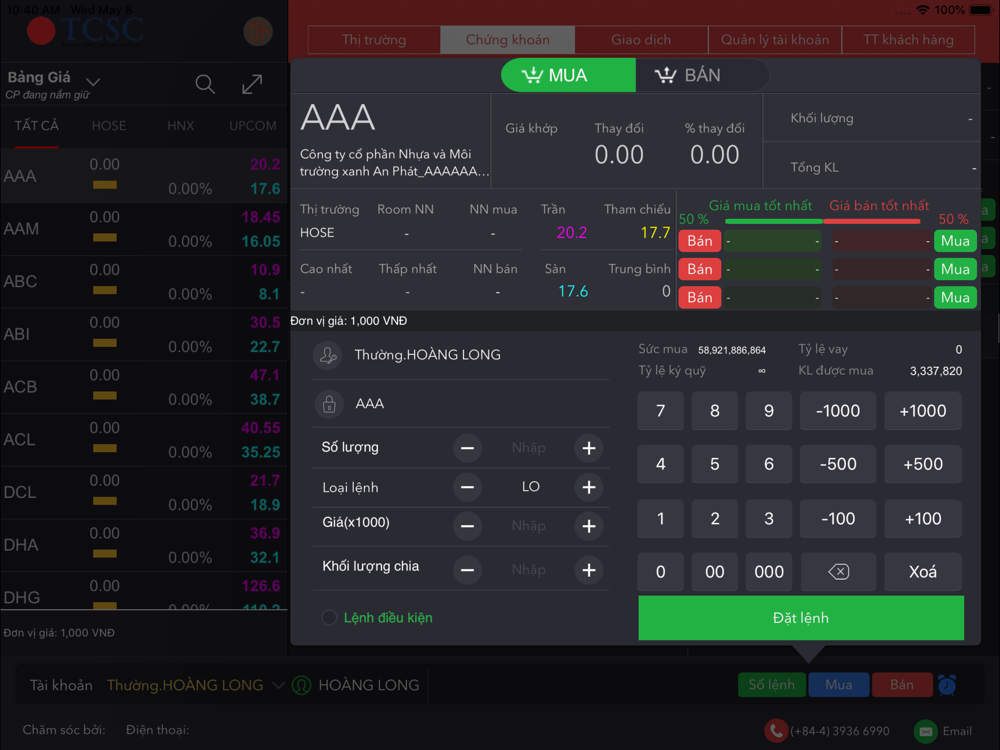Open the Tài khoản Thường.HOÀNG LONG dropdown

click(x=195, y=685)
